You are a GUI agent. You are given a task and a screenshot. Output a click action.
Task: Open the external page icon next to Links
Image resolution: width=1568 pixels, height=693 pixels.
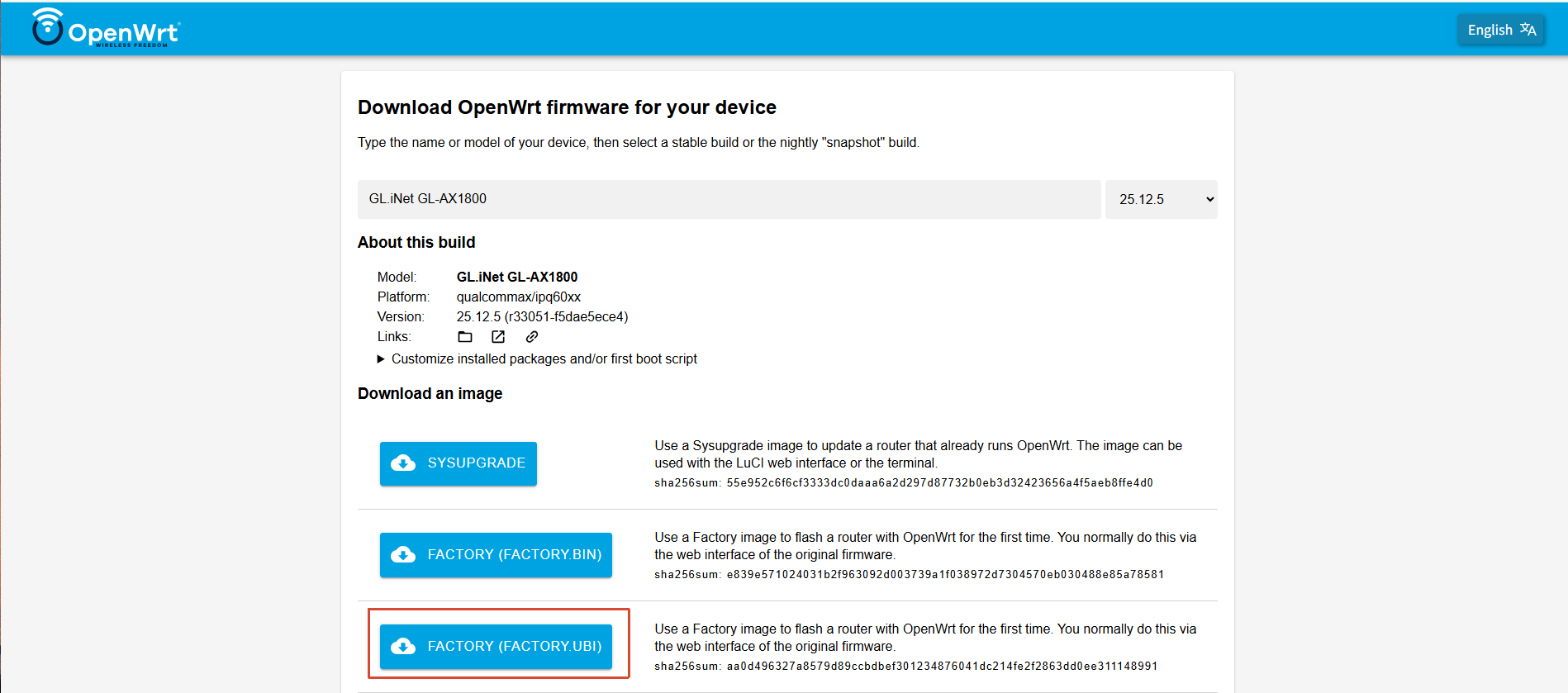pos(498,337)
